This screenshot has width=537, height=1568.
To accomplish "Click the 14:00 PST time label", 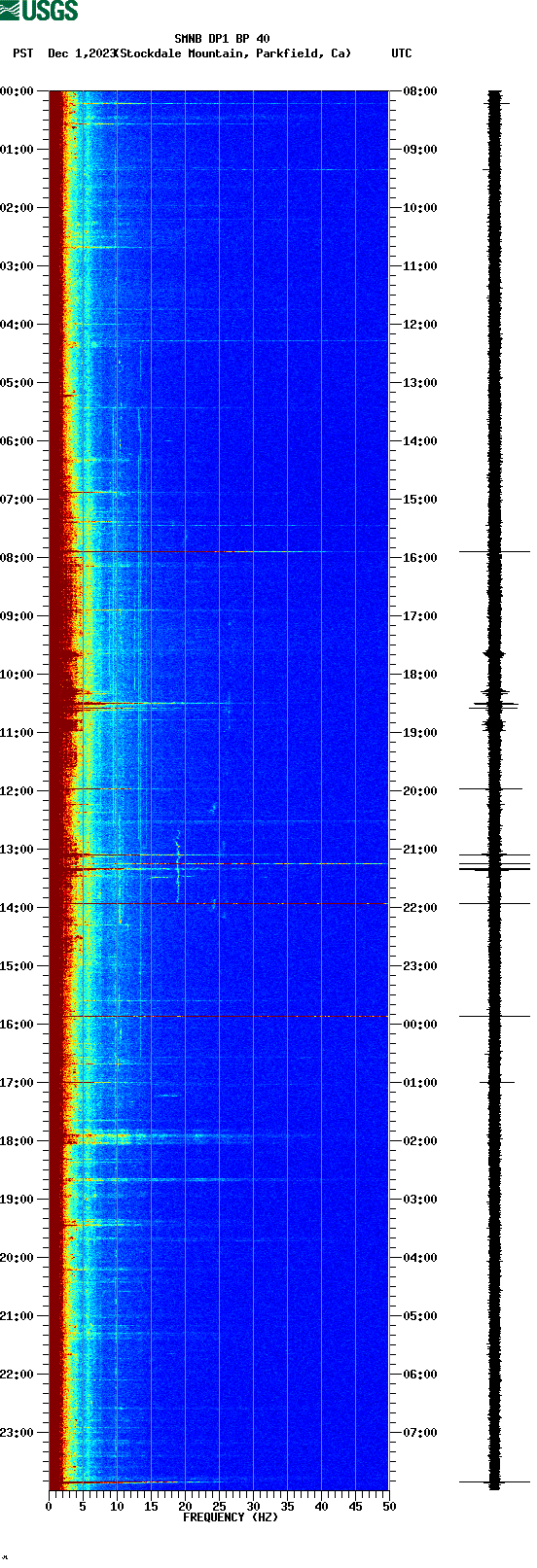I will point(17,908).
